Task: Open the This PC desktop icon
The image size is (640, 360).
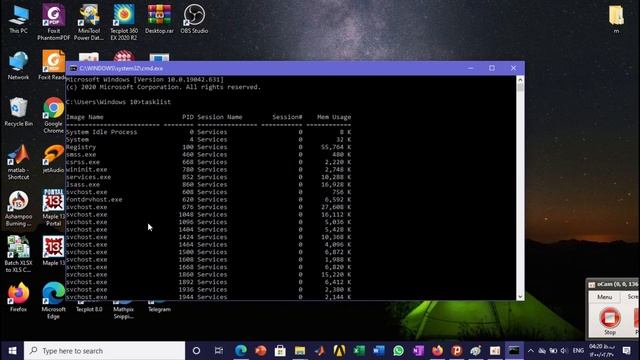Action: pyautogui.click(x=18, y=20)
